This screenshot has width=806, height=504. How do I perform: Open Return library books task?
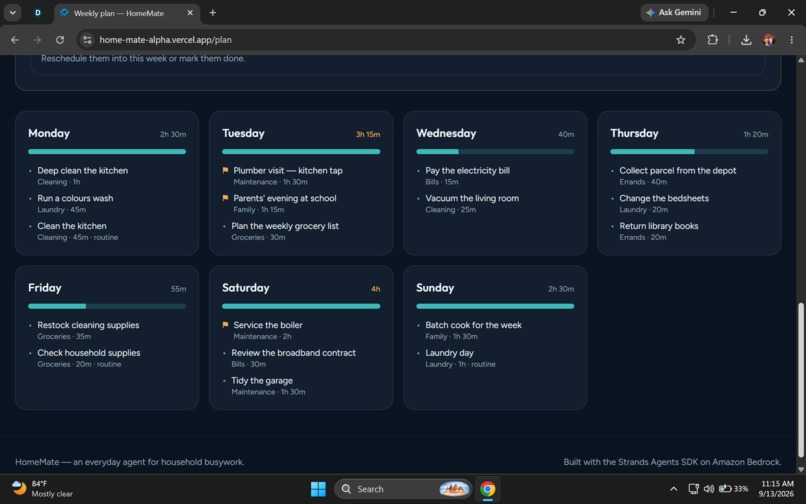(658, 226)
